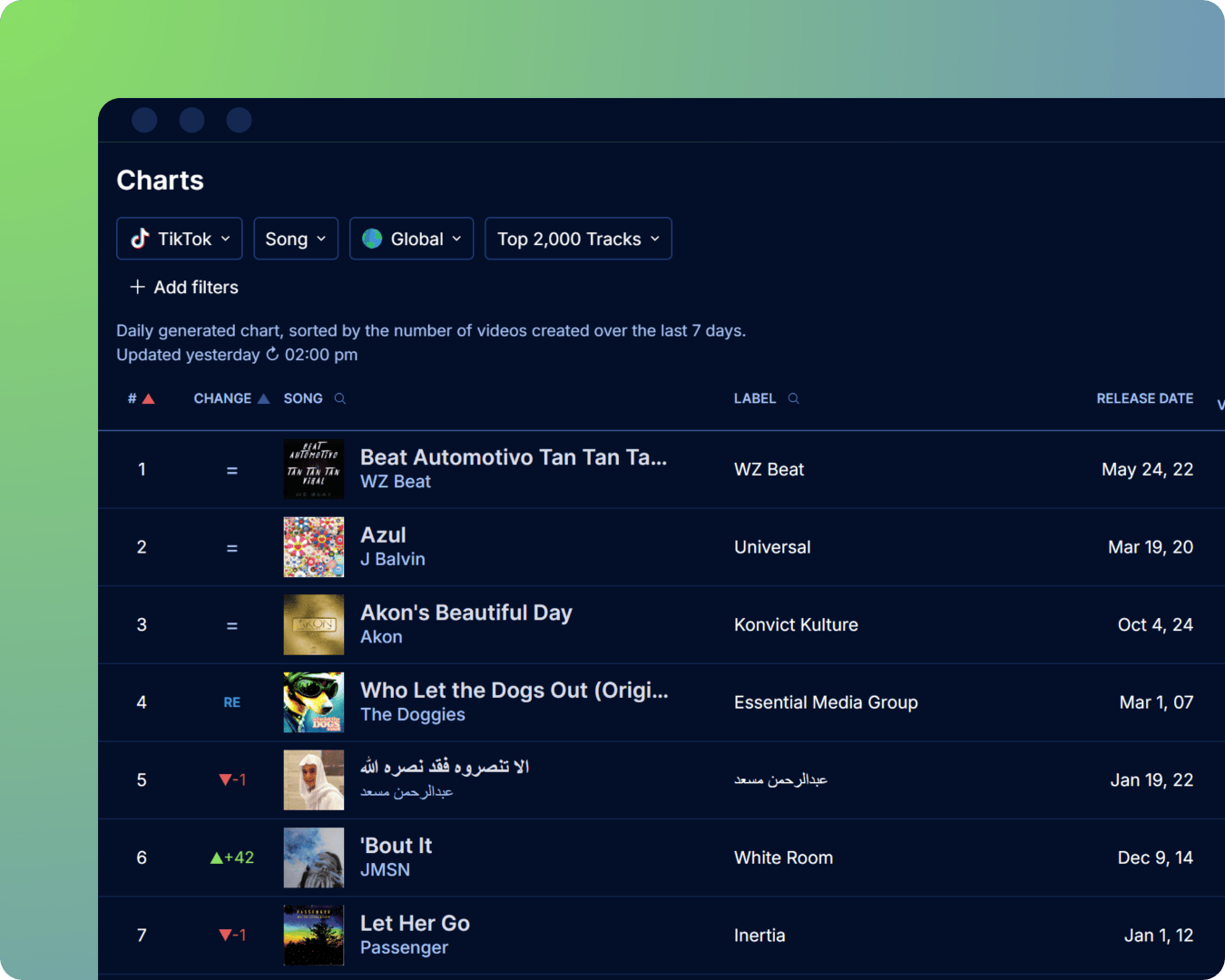The height and width of the screenshot is (980, 1225).
Task: Open the Azul song title
Action: [383, 535]
